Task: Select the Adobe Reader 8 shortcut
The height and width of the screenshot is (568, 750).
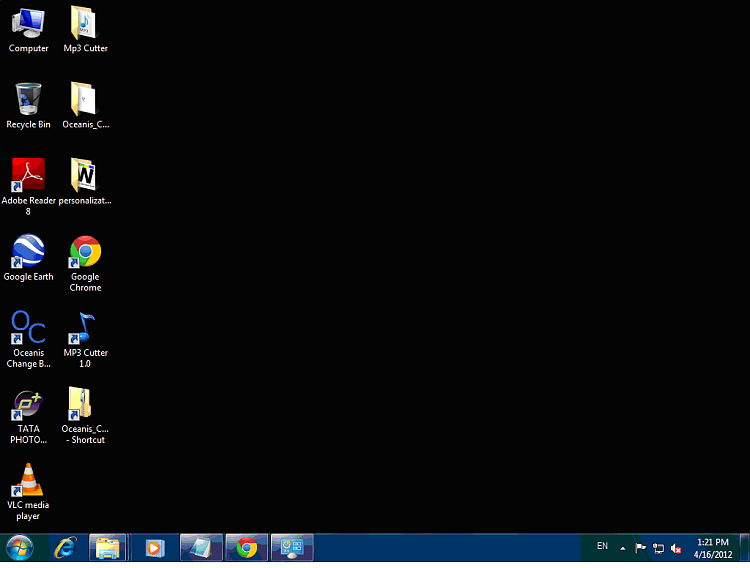Action: 28,187
